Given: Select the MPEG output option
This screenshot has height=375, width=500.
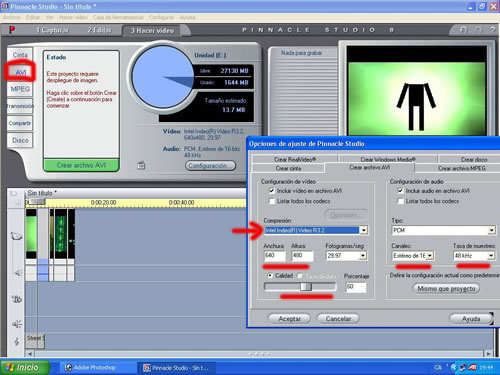Looking at the screenshot, I should click(20, 89).
